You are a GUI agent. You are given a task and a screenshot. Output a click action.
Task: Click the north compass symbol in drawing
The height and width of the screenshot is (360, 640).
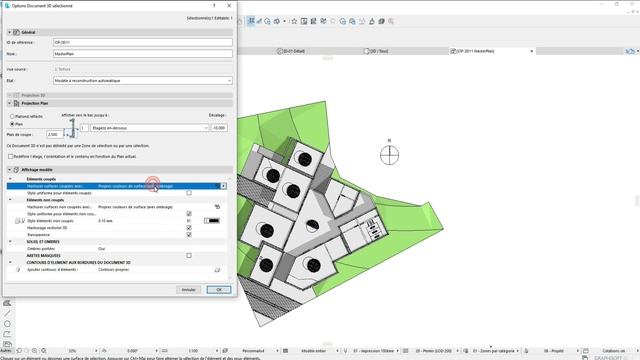pyautogui.click(x=389, y=155)
